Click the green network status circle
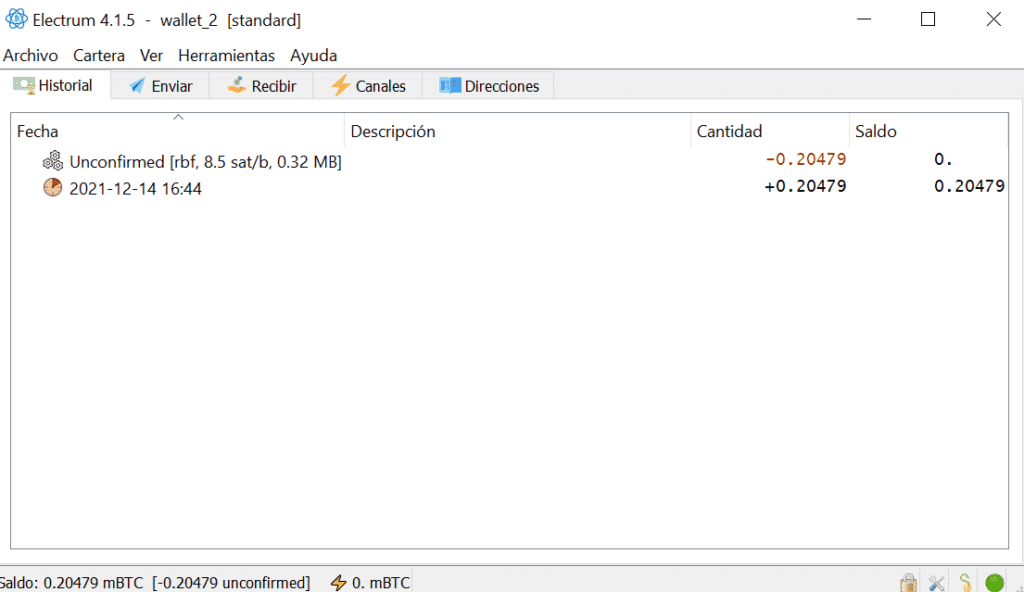Screen dimensions: 1024x592 (x=994, y=582)
